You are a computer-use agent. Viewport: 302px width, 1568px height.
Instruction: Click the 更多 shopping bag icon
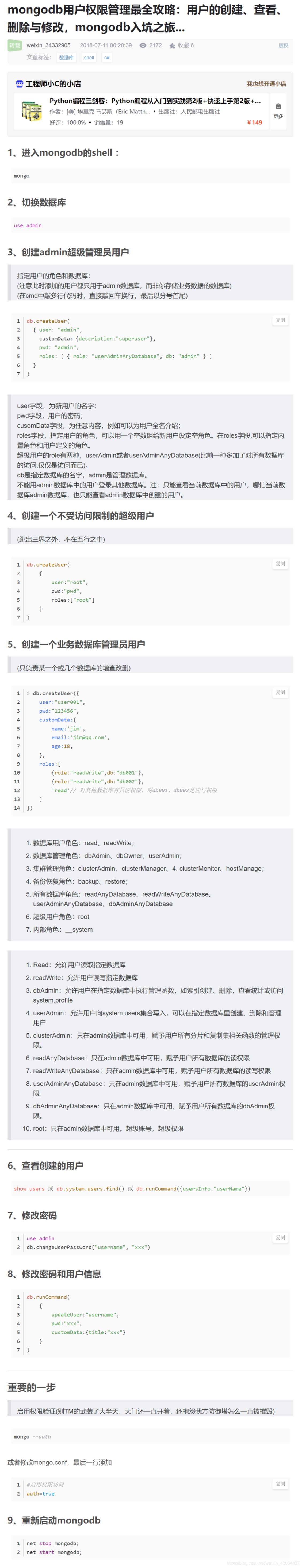coord(278,106)
